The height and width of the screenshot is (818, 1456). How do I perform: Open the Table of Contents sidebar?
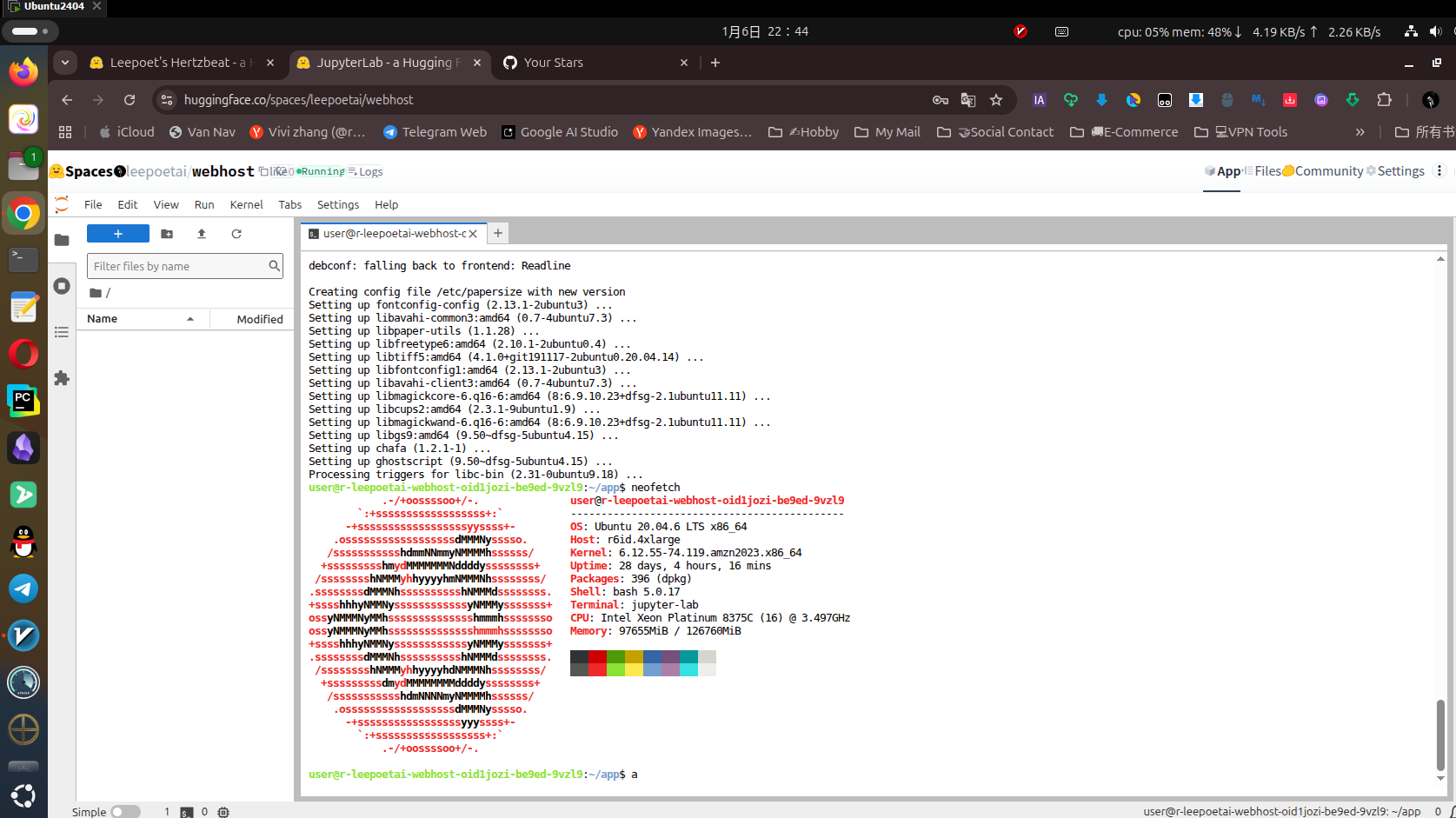coord(62,332)
